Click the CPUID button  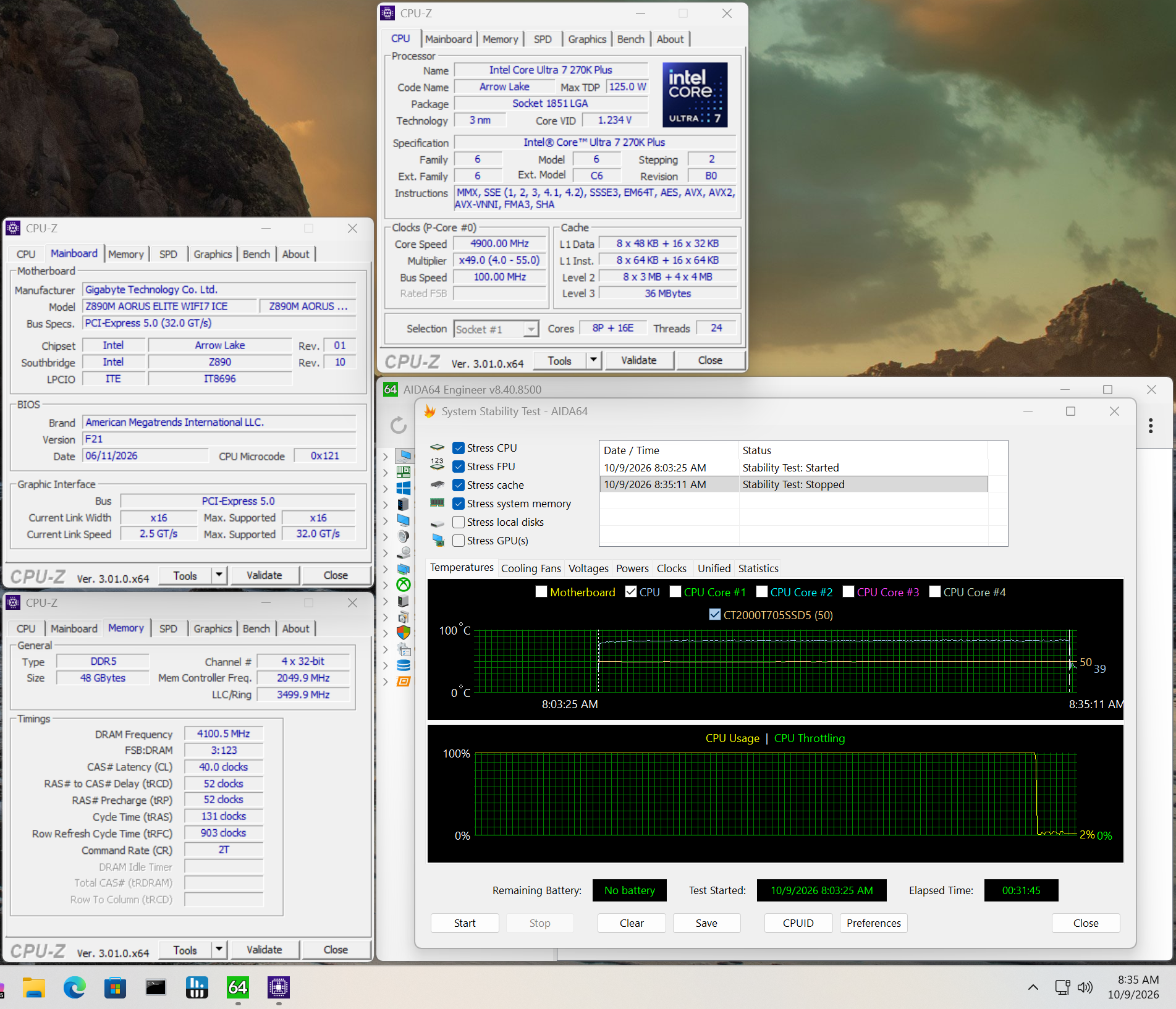[x=798, y=923]
